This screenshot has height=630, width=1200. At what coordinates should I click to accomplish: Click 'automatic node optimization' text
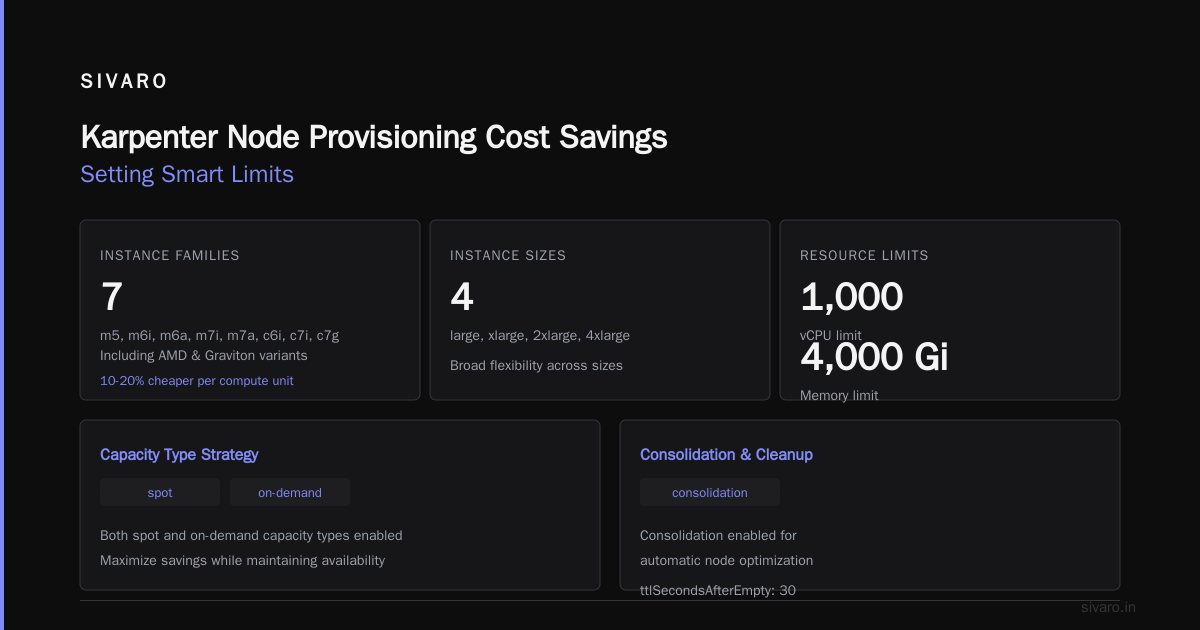726,560
